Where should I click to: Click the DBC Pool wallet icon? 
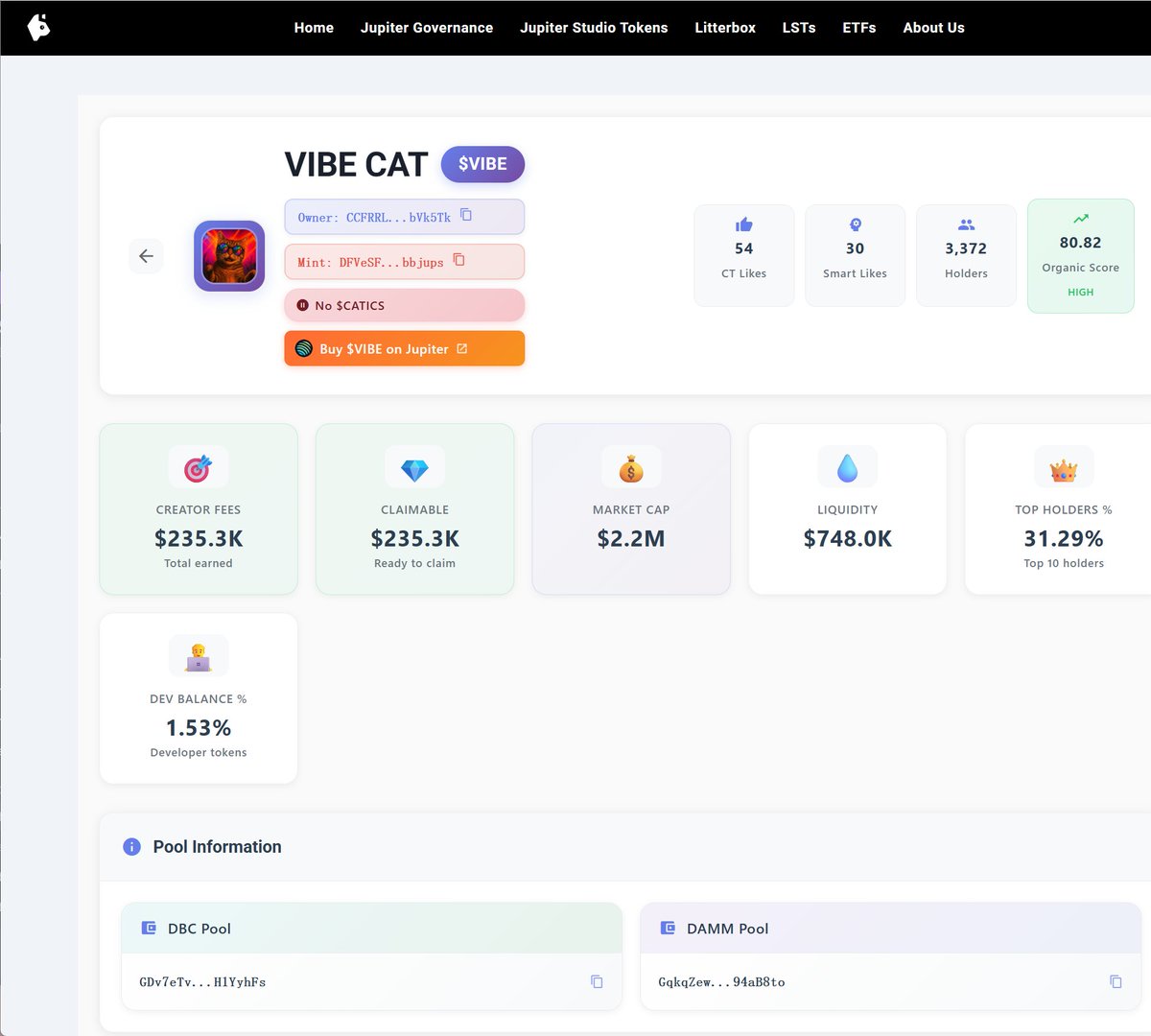(149, 929)
